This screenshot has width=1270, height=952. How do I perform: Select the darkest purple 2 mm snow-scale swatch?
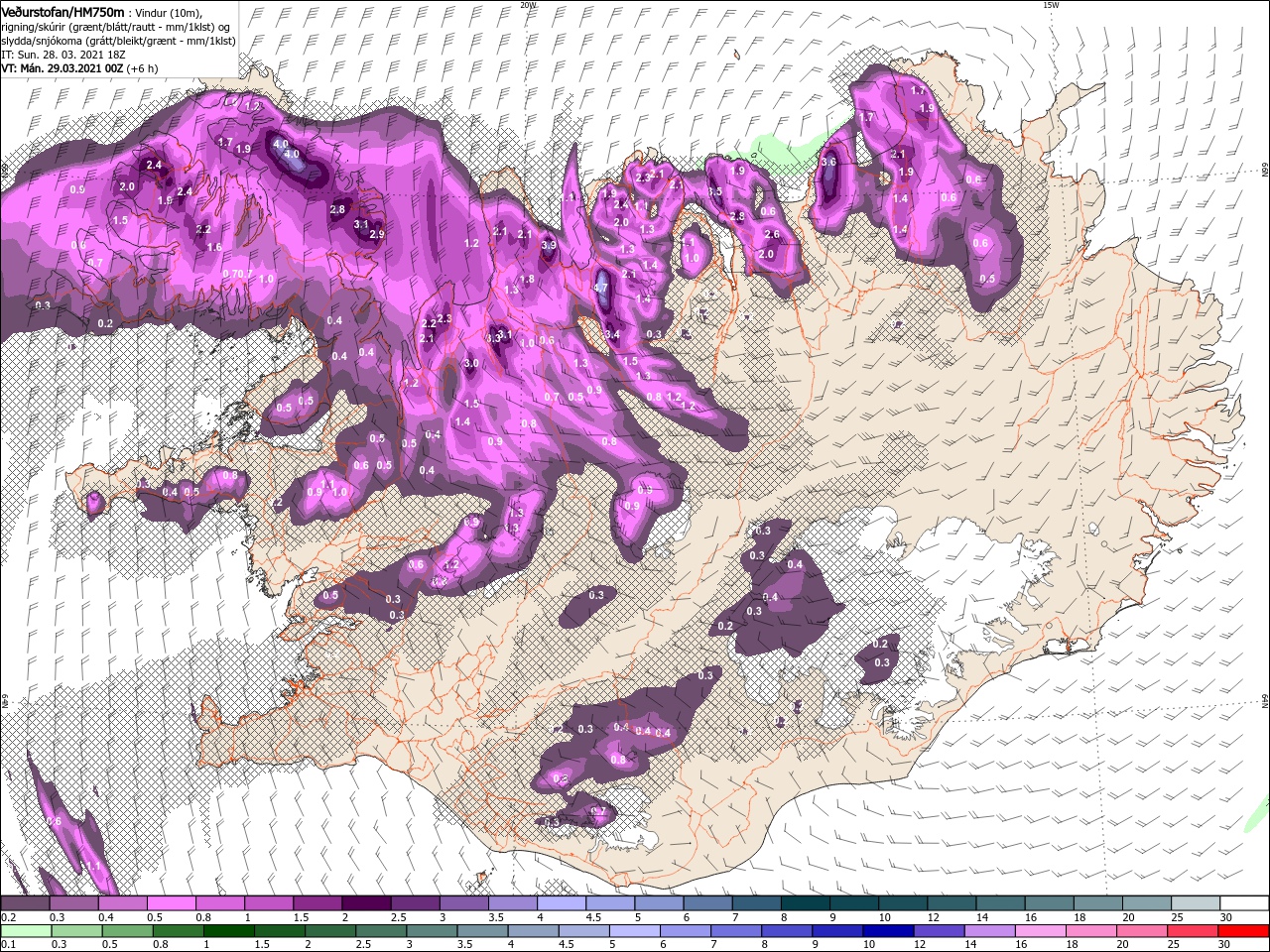tap(365, 903)
